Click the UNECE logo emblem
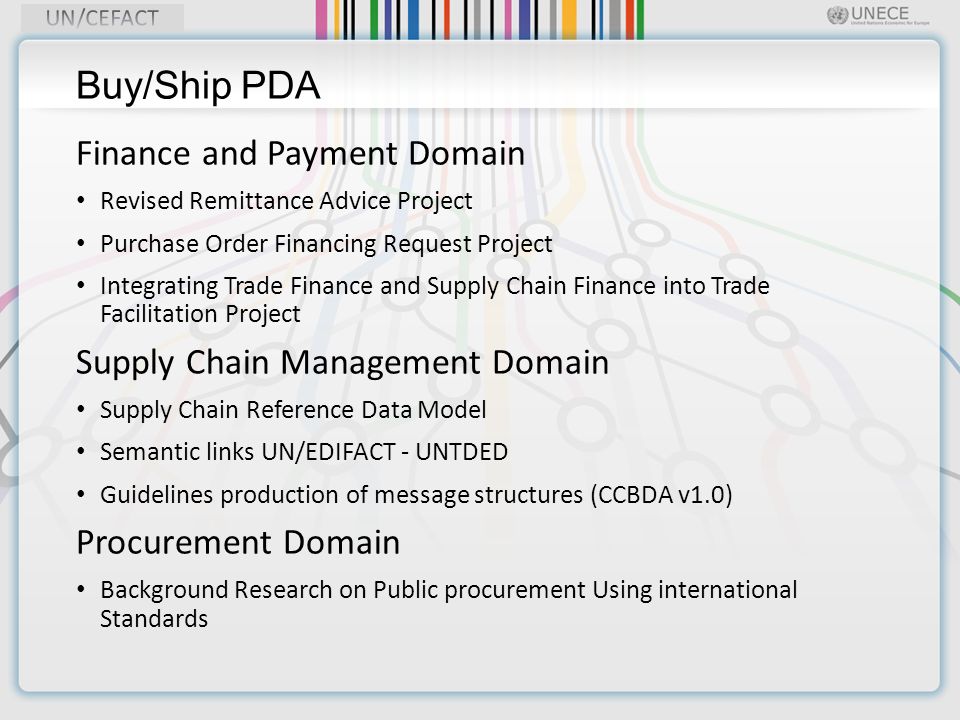Image resolution: width=960 pixels, height=720 pixels. coord(837,15)
